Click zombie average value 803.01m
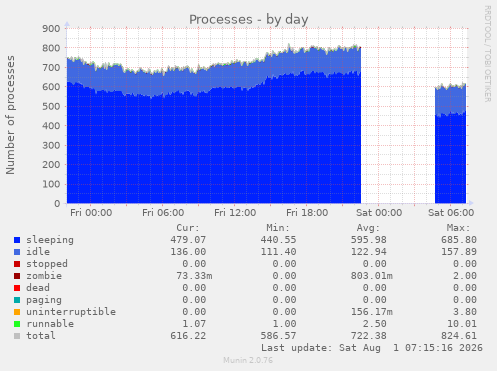The image size is (497, 371). (x=372, y=276)
